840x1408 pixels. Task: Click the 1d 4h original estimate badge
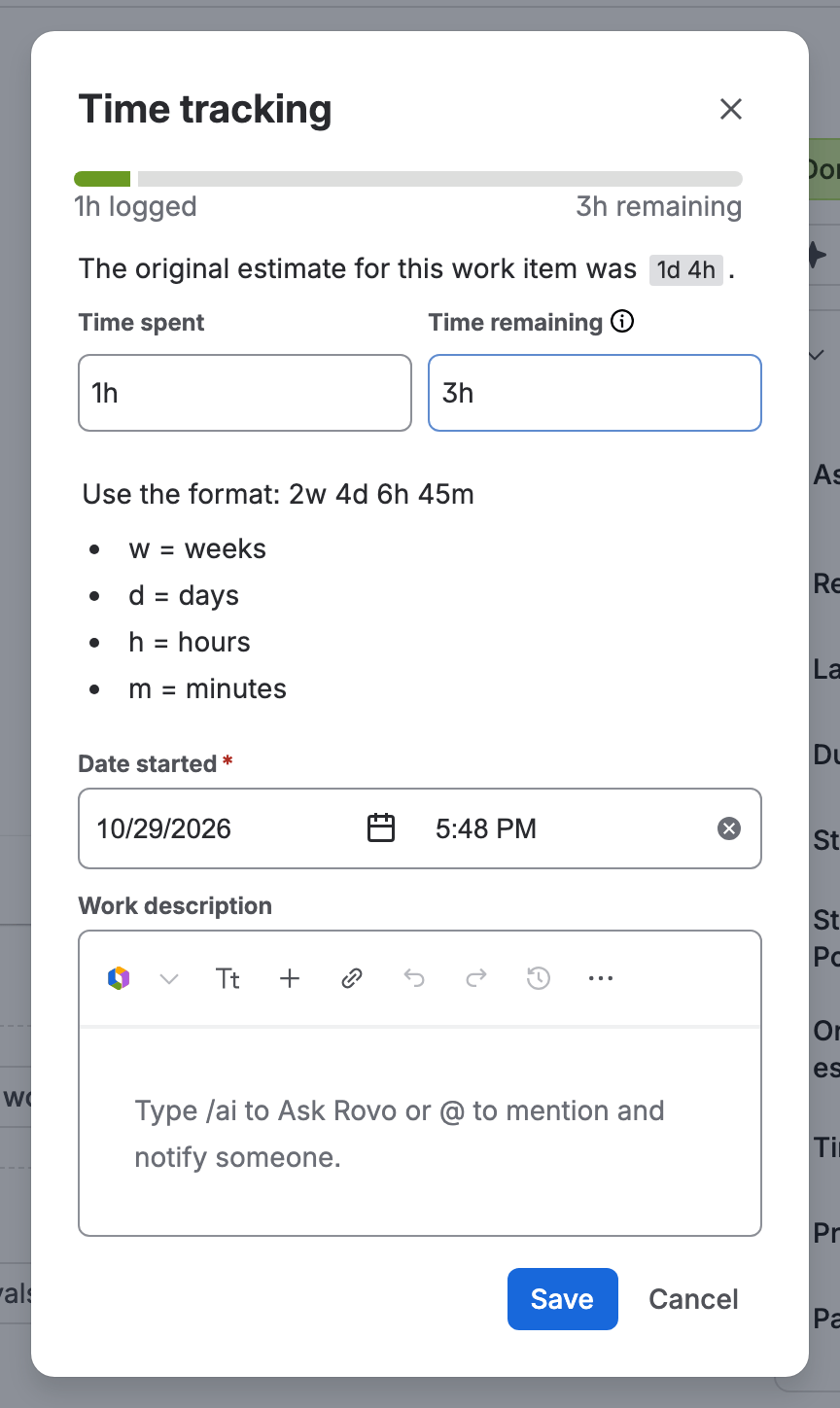(x=686, y=269)
